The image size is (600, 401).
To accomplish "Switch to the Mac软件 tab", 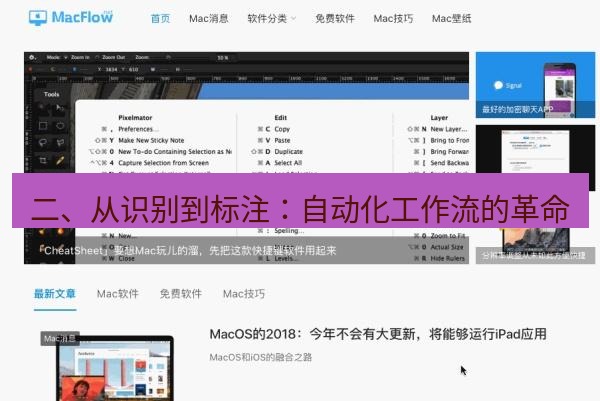I will 117,294.
